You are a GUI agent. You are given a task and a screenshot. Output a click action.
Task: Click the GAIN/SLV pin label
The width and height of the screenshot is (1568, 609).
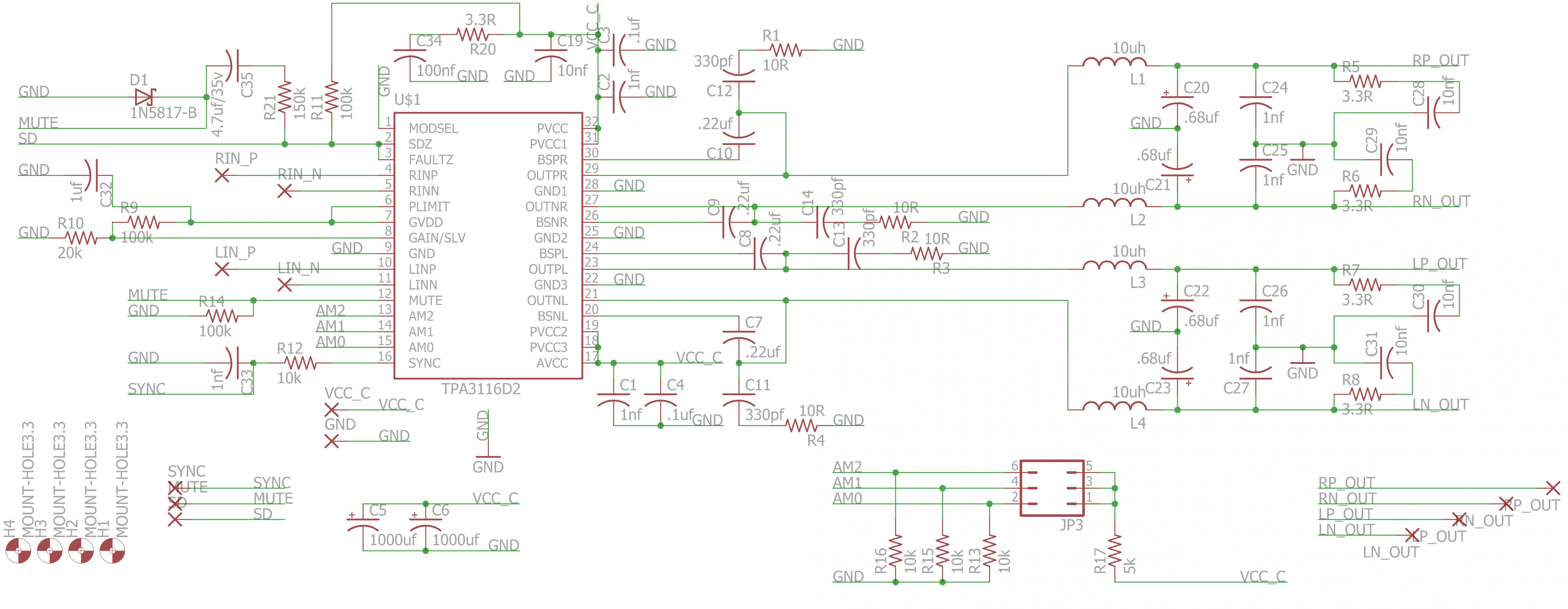437,238
